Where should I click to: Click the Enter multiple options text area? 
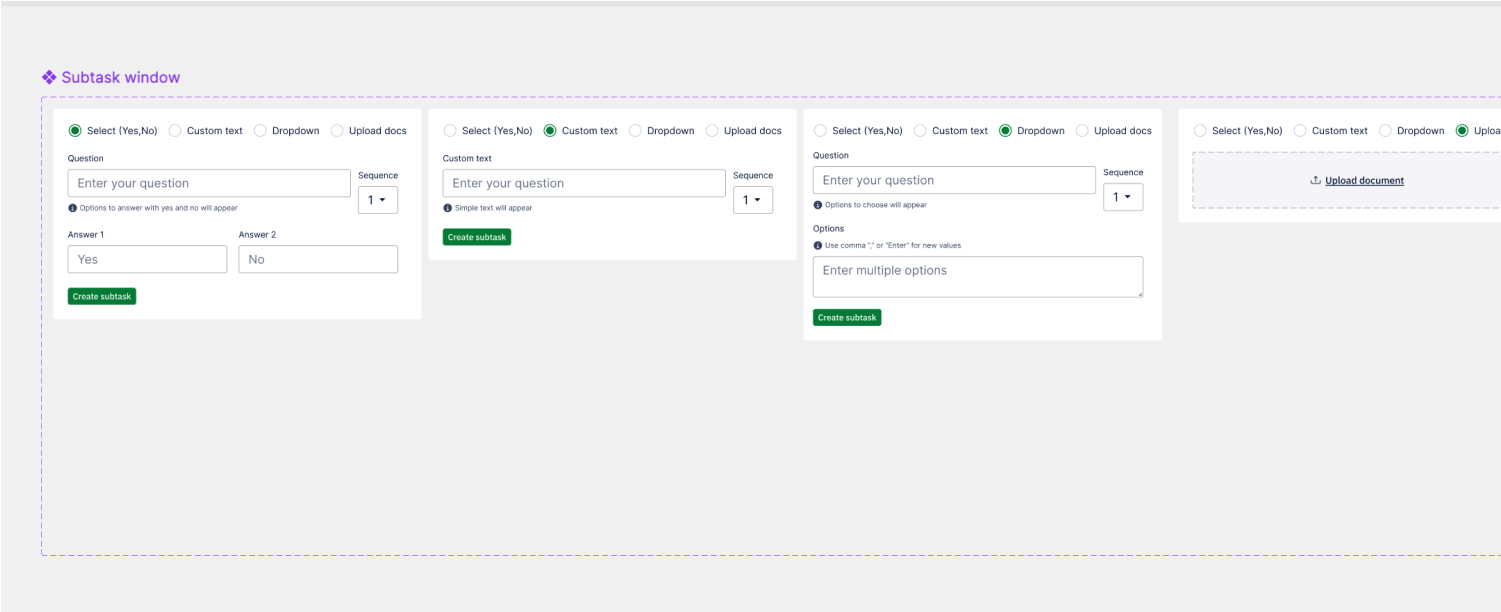pyautogui.click(x=977, y=276)
